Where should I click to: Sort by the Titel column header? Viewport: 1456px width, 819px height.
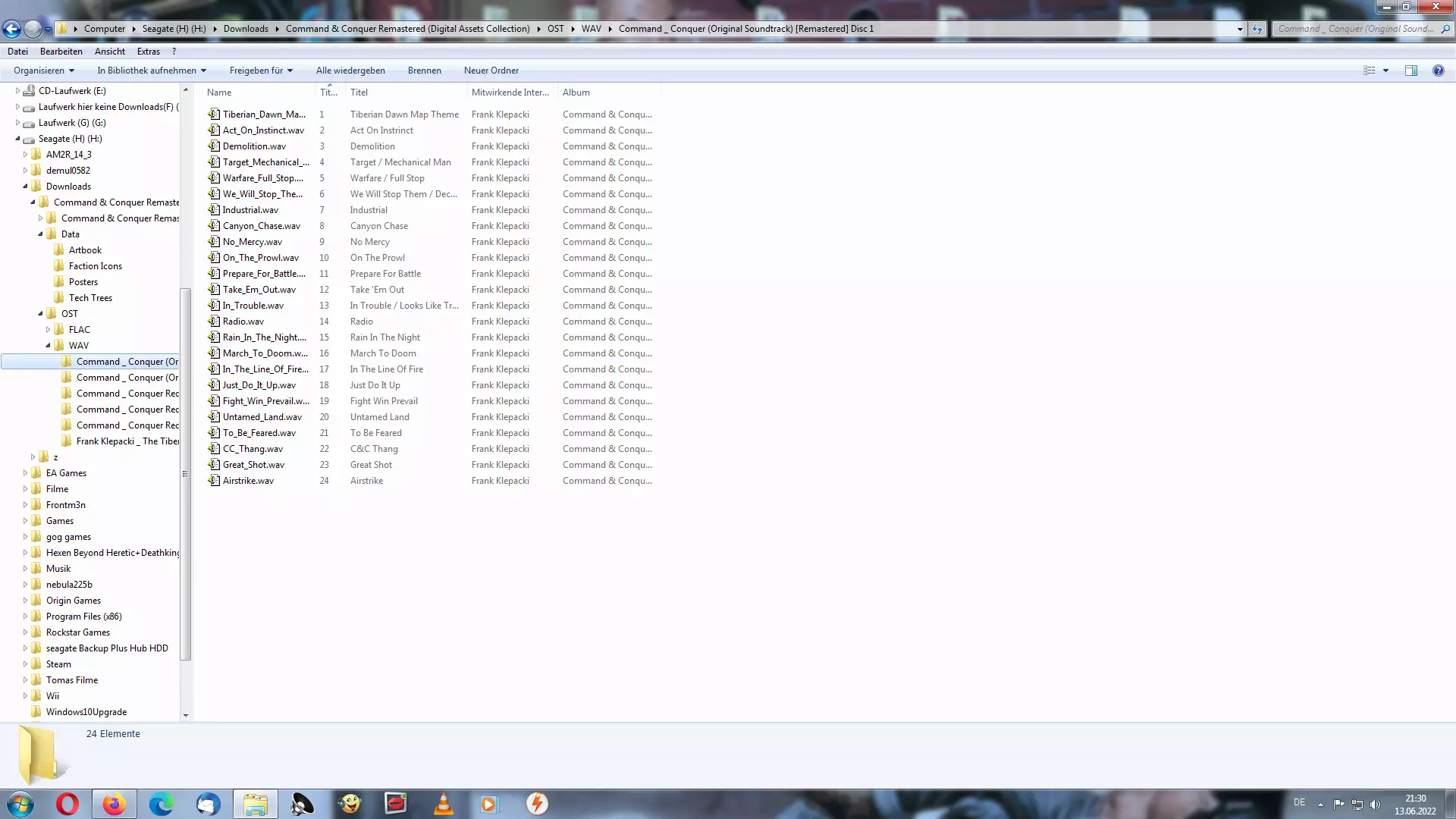tap(406, 93)
